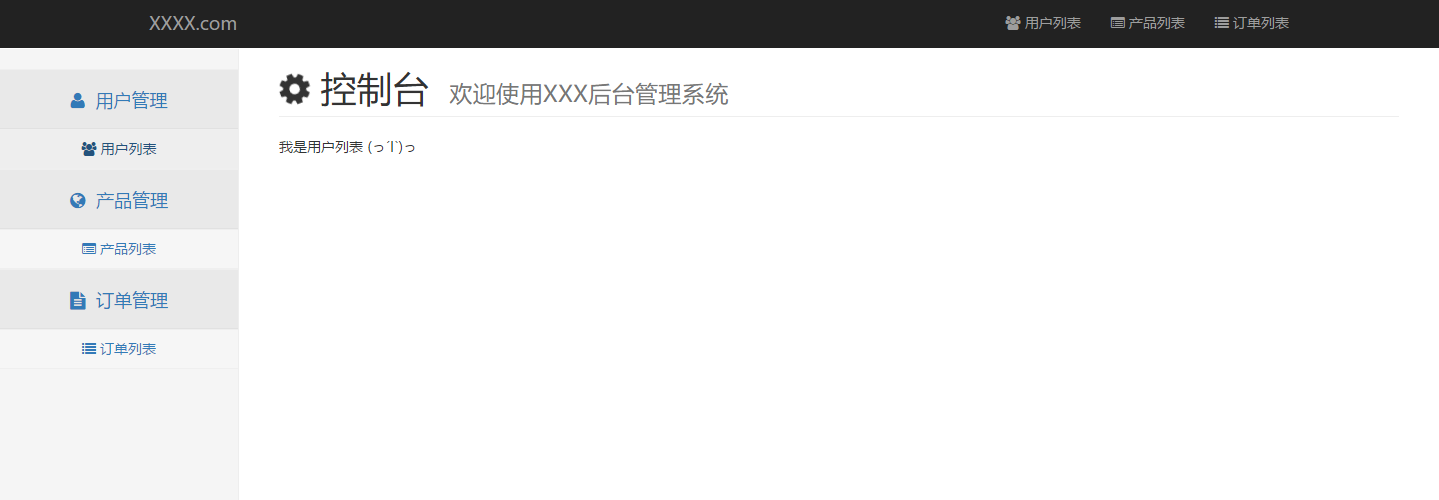Toggle the 订单管理 sidebar section
Viewport: 1439px width, 500px height.
tap(119, 299)
